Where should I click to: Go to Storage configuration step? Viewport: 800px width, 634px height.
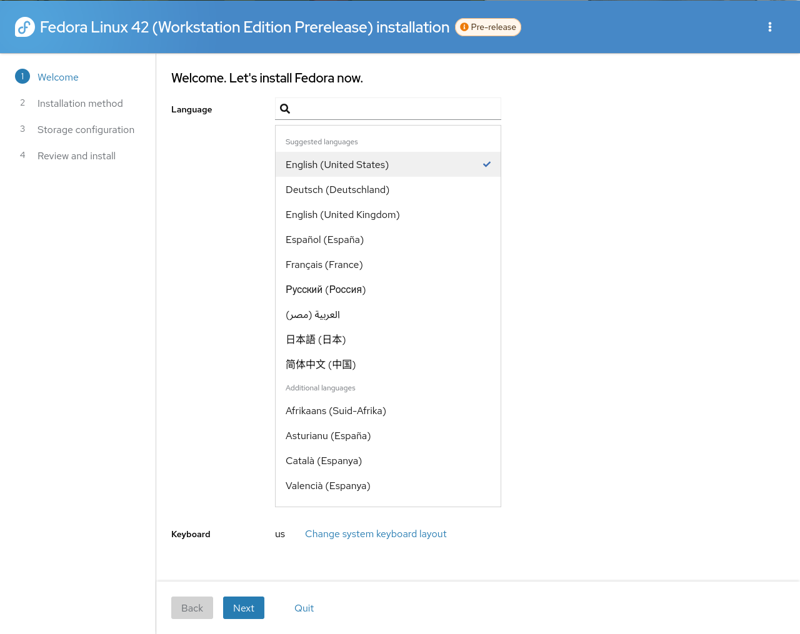86,130
